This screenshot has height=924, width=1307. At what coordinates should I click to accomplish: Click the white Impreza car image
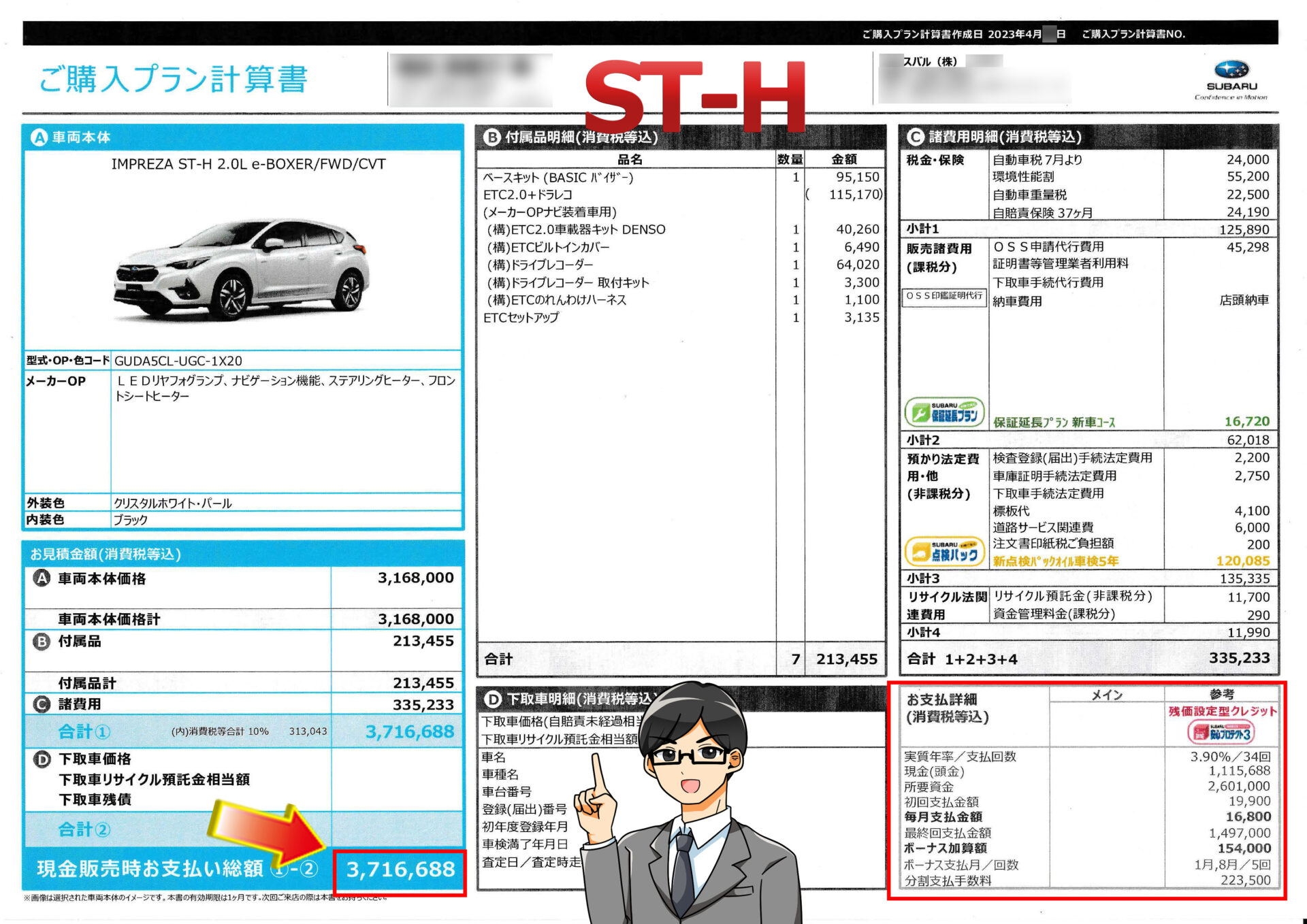coord(242,269)
